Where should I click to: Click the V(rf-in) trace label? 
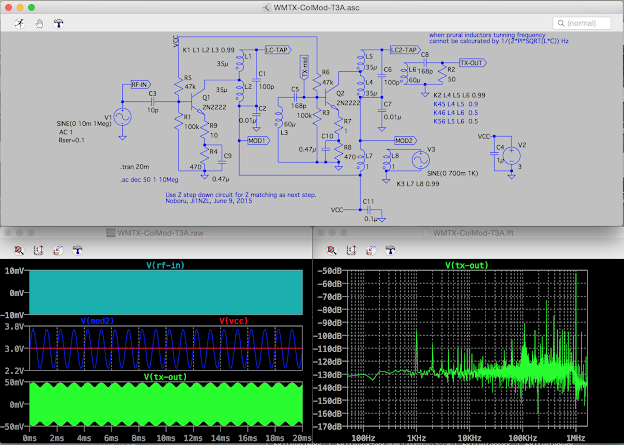(x=165, y=265)
